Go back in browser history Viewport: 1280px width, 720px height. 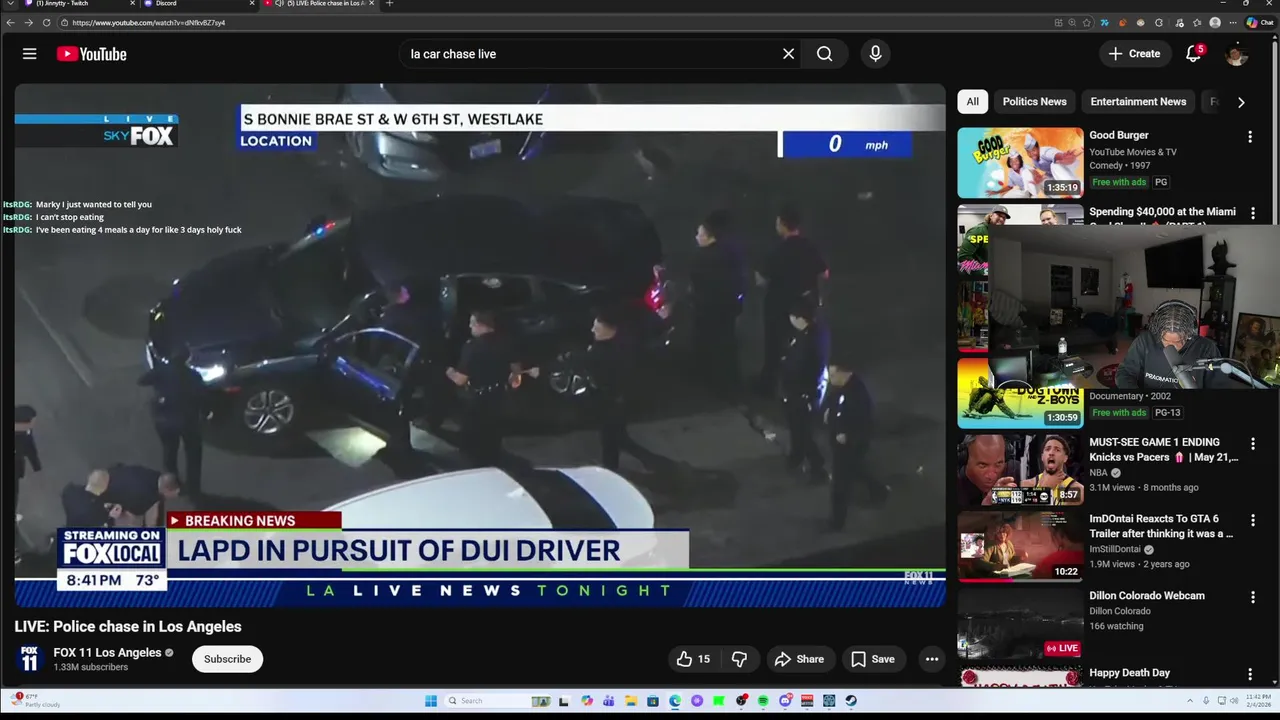[x=10, y=22]
